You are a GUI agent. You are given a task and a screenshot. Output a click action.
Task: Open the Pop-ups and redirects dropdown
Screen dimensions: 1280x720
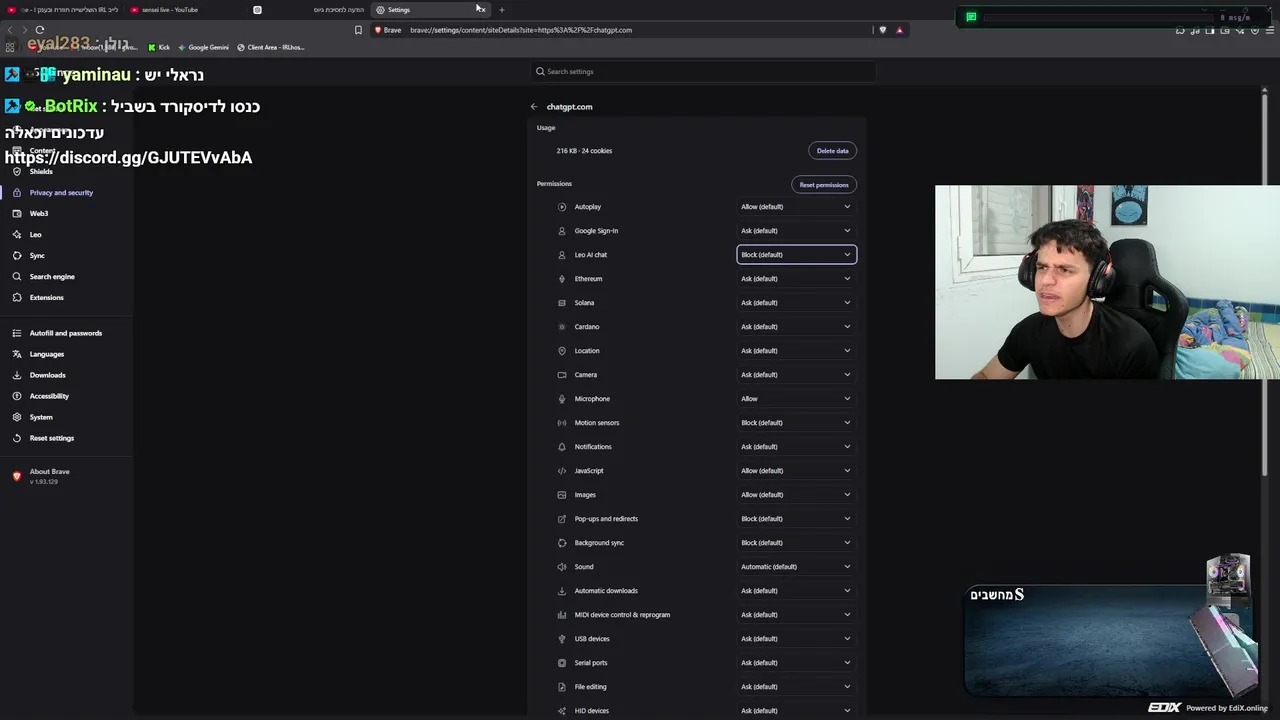click(x=796, y=519)
